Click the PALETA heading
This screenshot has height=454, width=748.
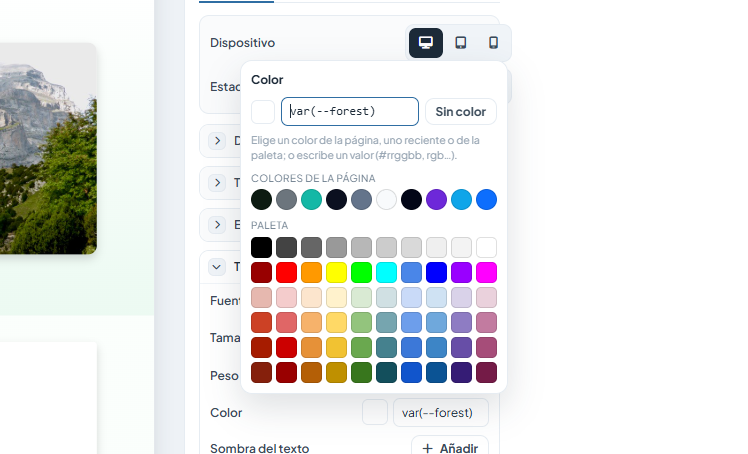pyautogui.click(x=270, y=225)
